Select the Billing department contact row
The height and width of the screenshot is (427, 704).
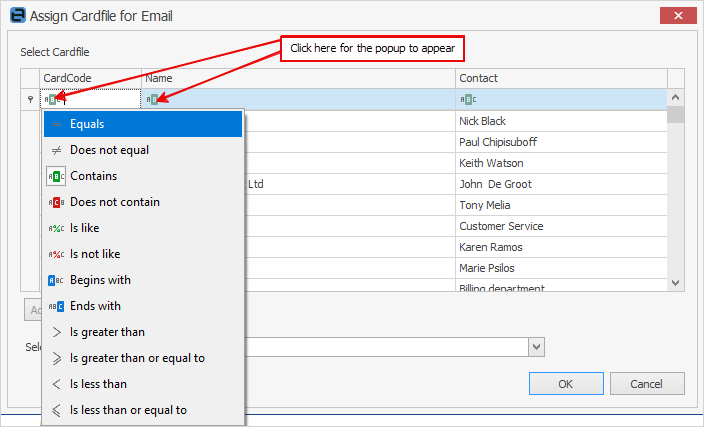pyautogui.click(x=561, y=286)
